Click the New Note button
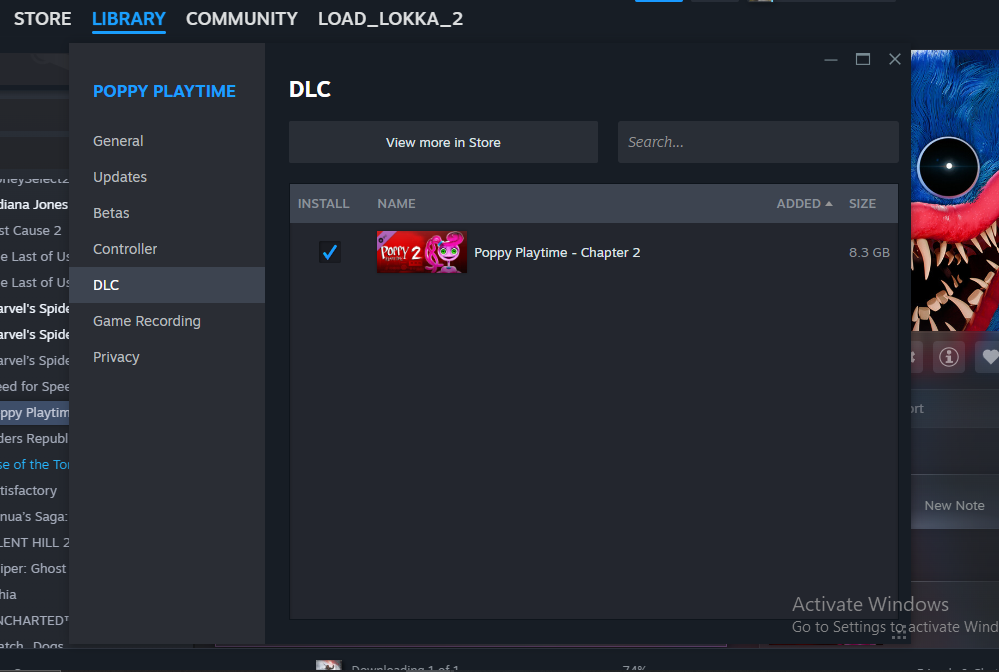This screenshot has height=672, width=999. [954, 505]
